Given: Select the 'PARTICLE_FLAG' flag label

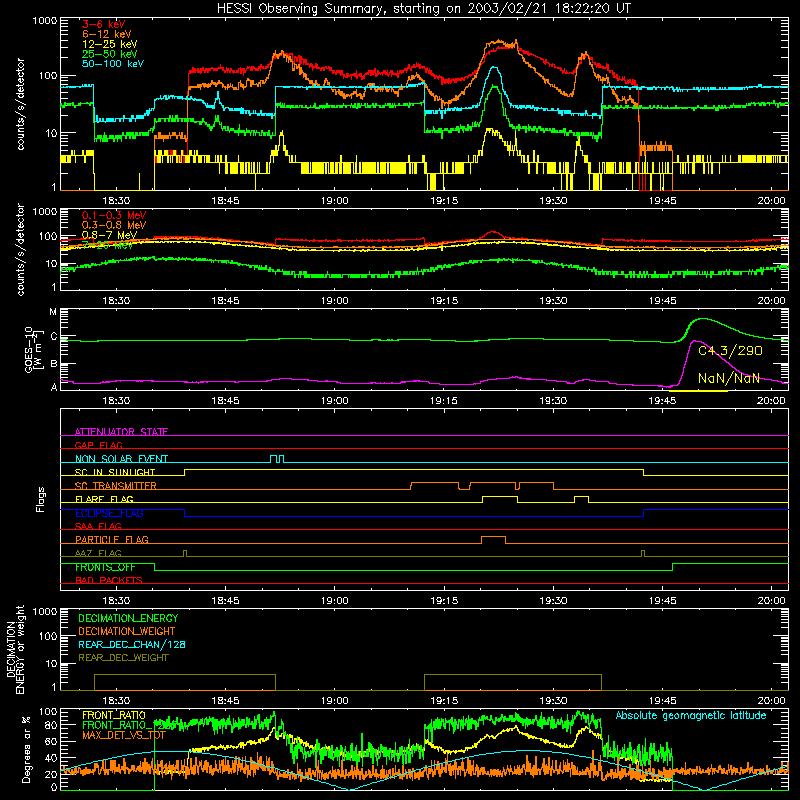Looking at the screenshot, I should pos(112,540).
